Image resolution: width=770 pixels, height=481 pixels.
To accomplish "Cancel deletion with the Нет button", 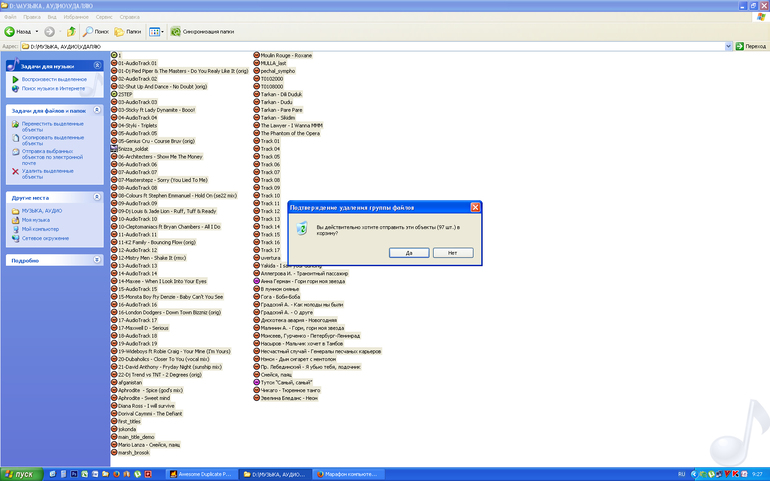I will click(x=453, y=253).
